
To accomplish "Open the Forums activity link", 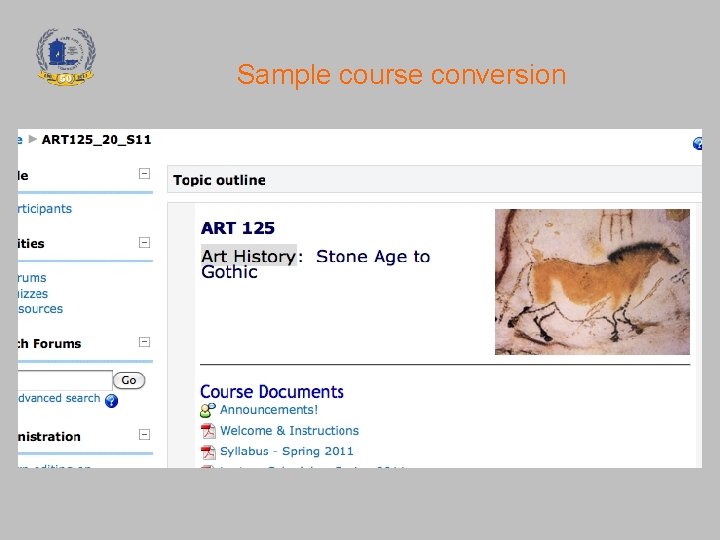I will [x=32, y=278].
